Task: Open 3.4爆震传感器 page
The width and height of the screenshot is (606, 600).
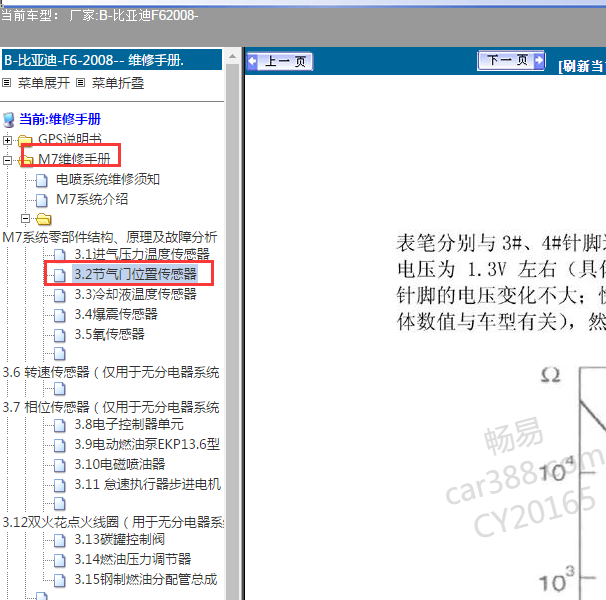Action: (116, 314)
